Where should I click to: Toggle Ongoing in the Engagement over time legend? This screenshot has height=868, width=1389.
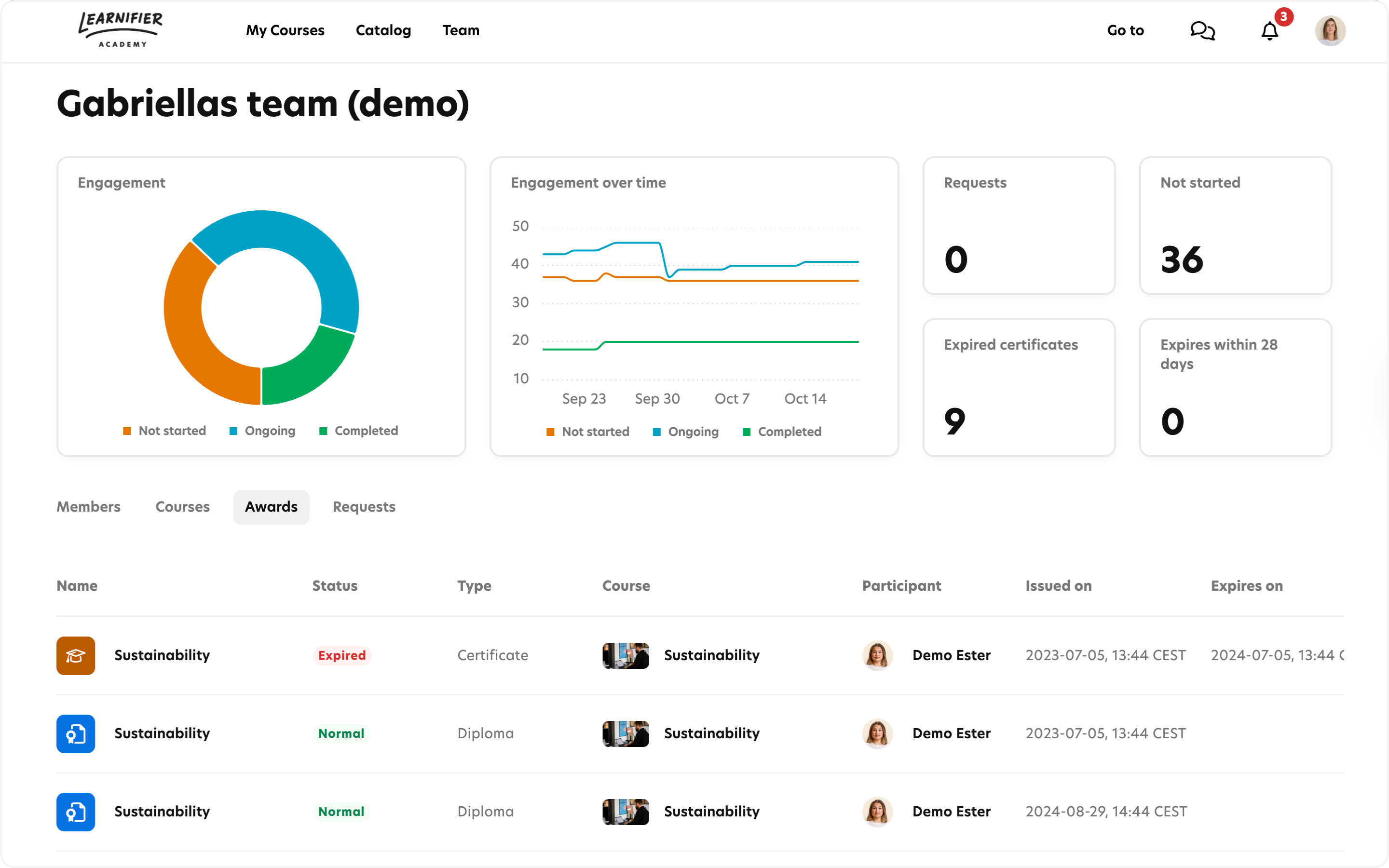click(686, 432)
